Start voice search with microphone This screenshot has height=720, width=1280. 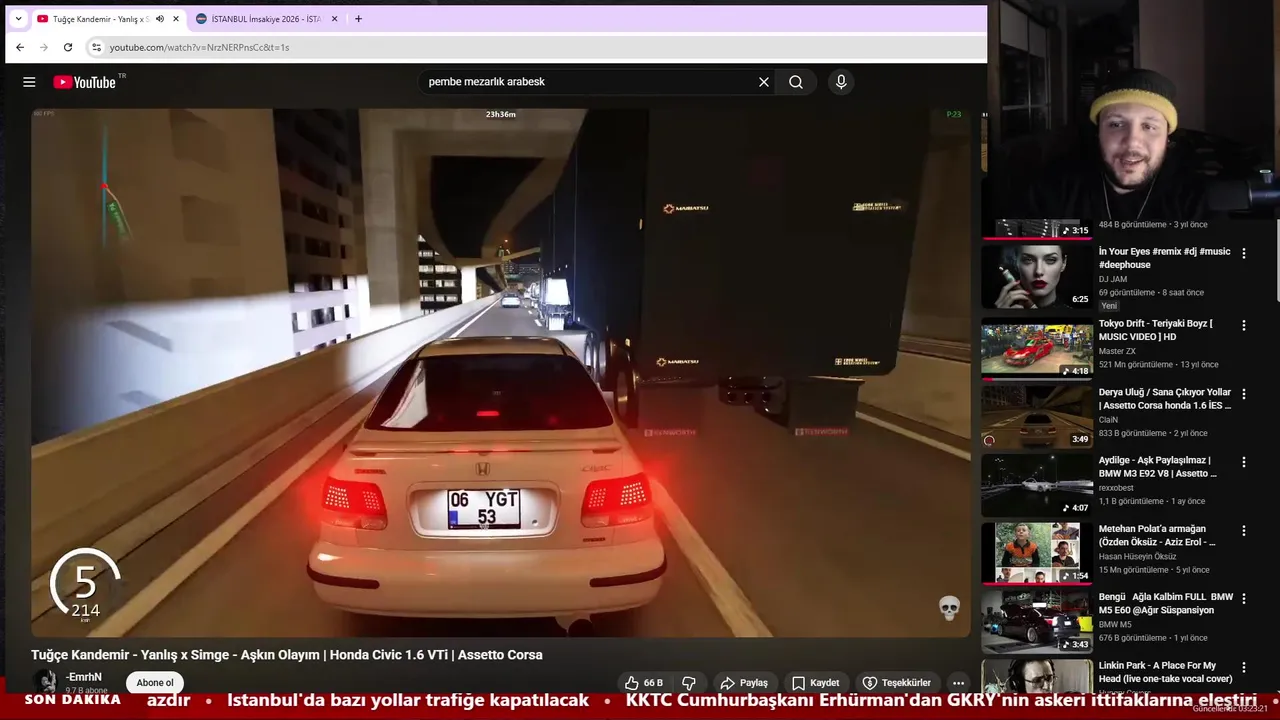pos(841,82)
